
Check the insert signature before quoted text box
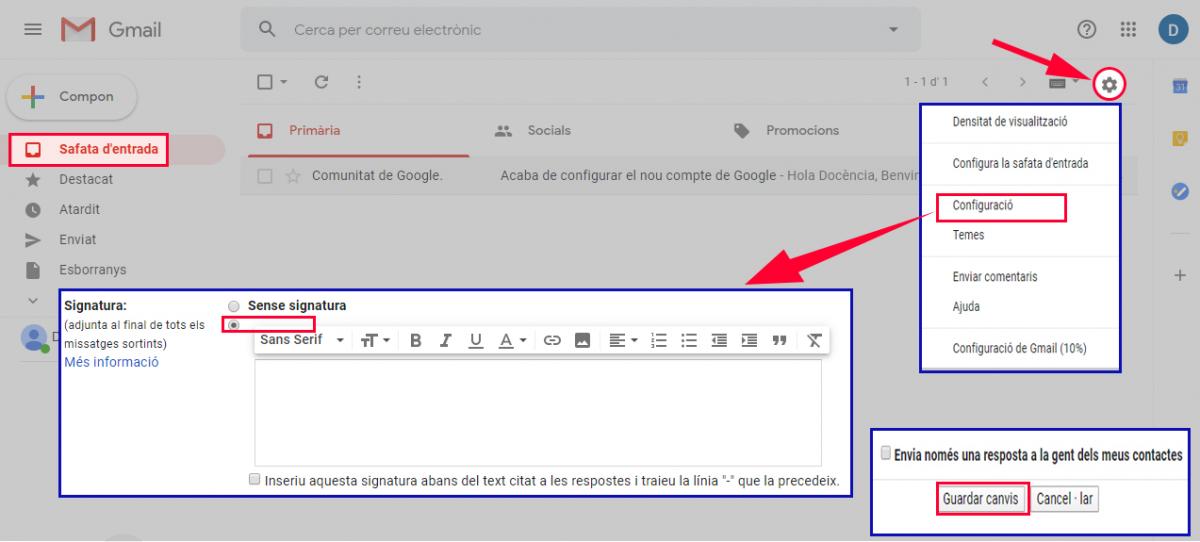click(x=256, y=480)
